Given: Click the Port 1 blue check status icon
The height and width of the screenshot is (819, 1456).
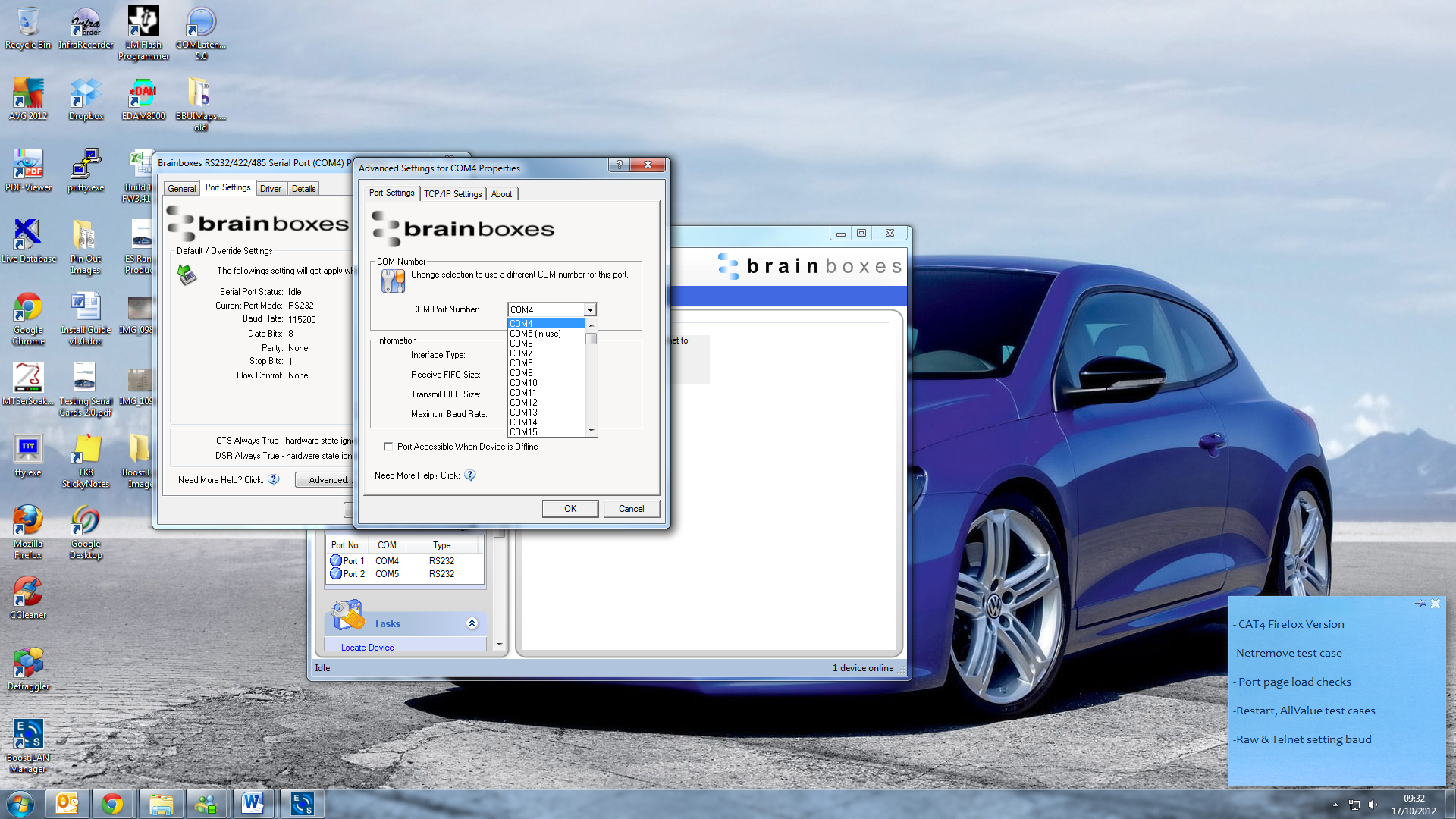Looking at the screenshot, I should click(x=336, y=560).
